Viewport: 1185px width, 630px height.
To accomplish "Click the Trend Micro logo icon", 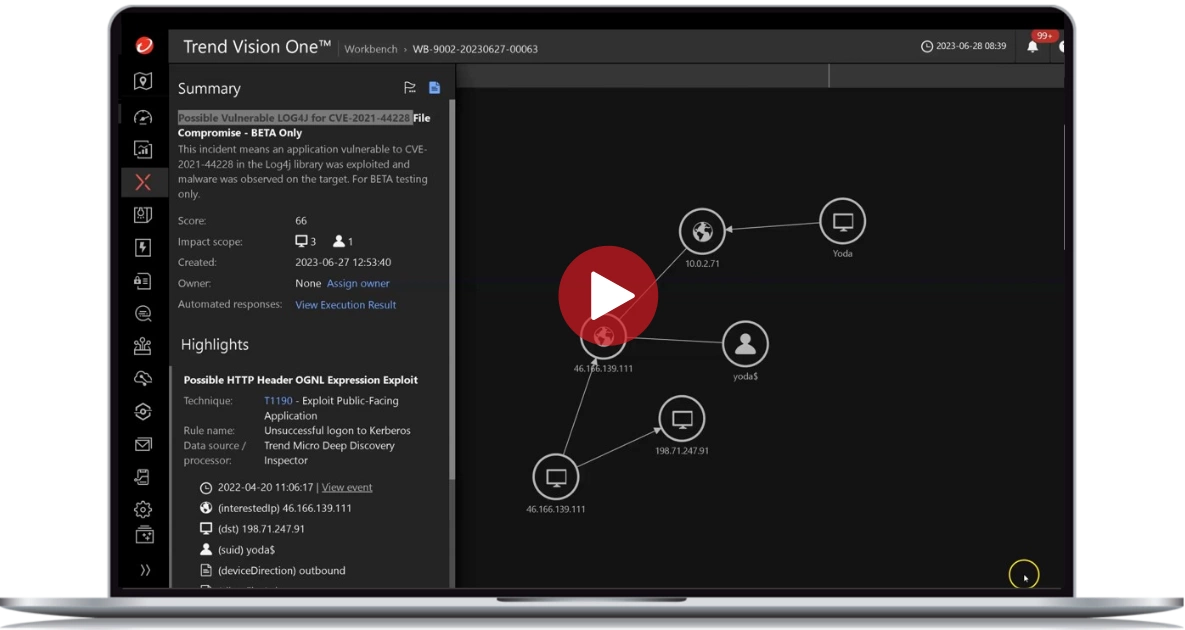I will coord(144,46).
